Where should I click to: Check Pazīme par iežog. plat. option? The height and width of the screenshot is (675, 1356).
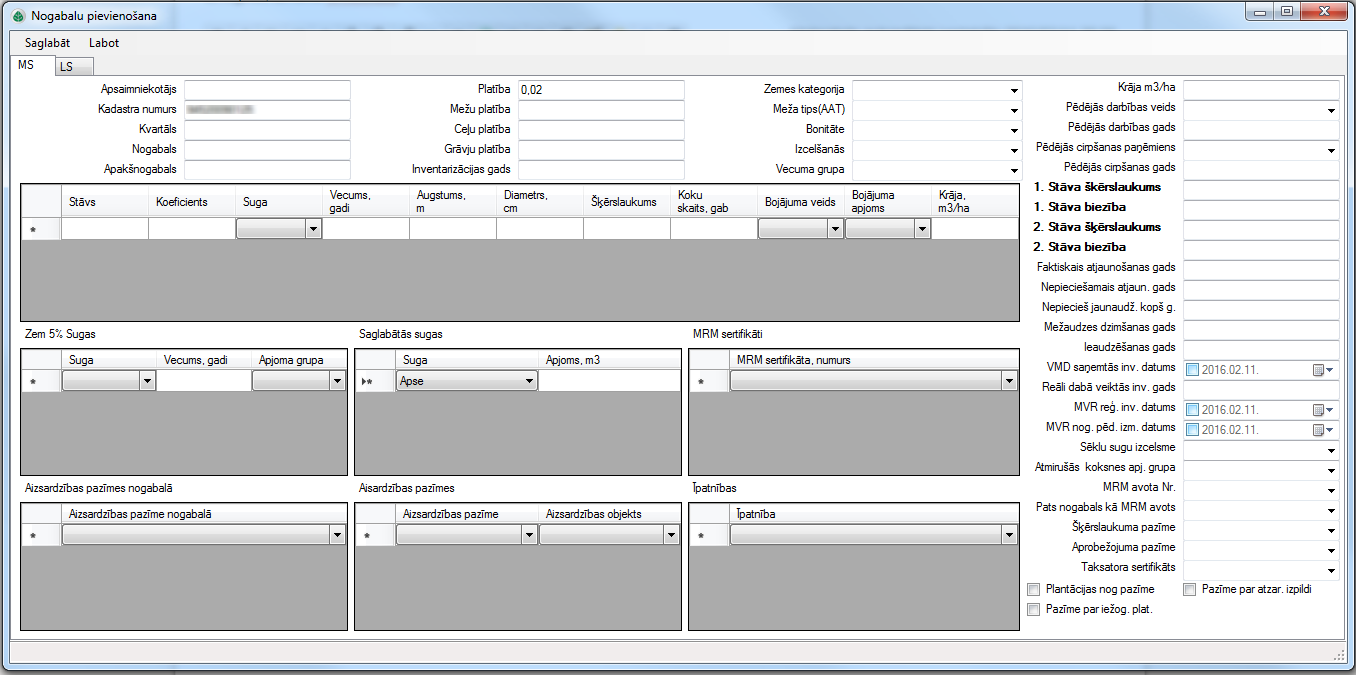1034,609
